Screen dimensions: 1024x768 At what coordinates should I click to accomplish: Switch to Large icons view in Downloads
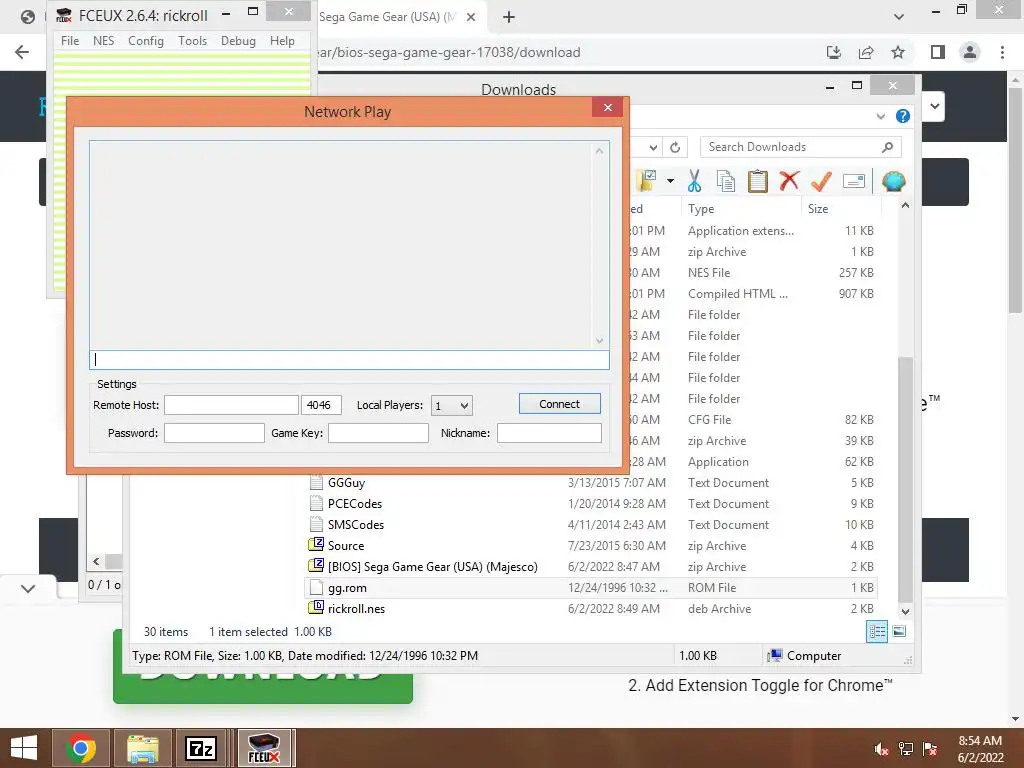click(899, 631)
